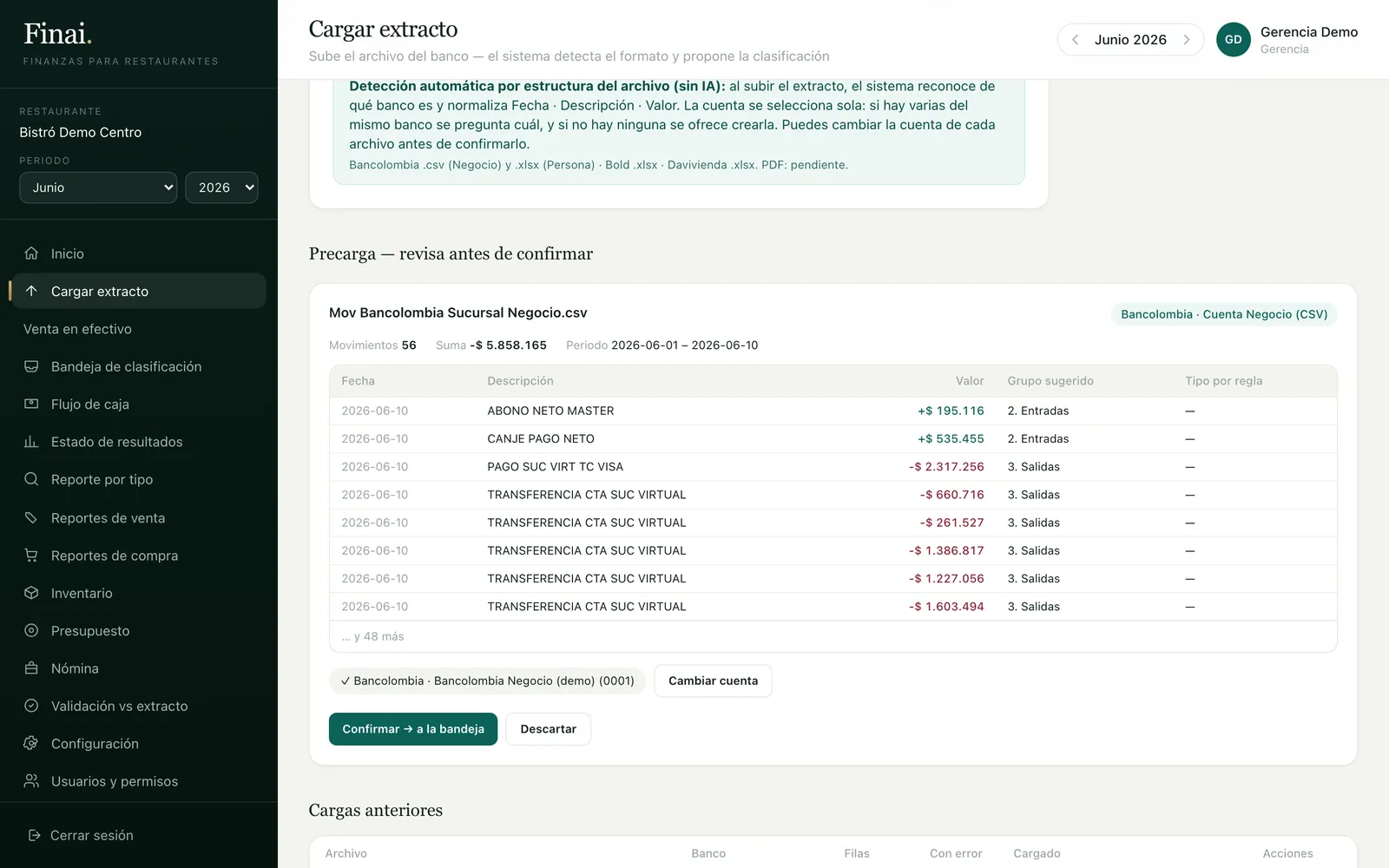
Task: Click Confirmar a la bandeja button
Action: point(413,729)
